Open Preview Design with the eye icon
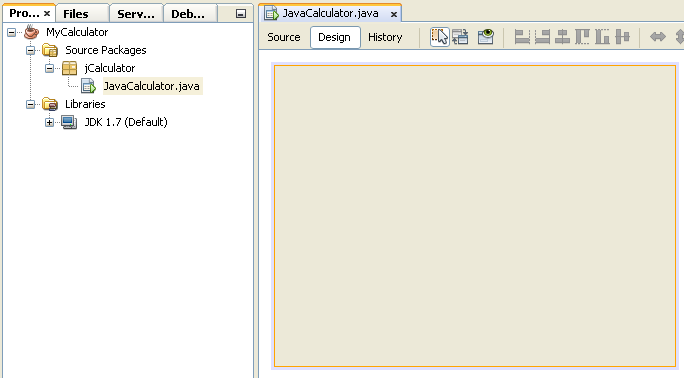Viewport: 684px width, 378px height. 486,37
